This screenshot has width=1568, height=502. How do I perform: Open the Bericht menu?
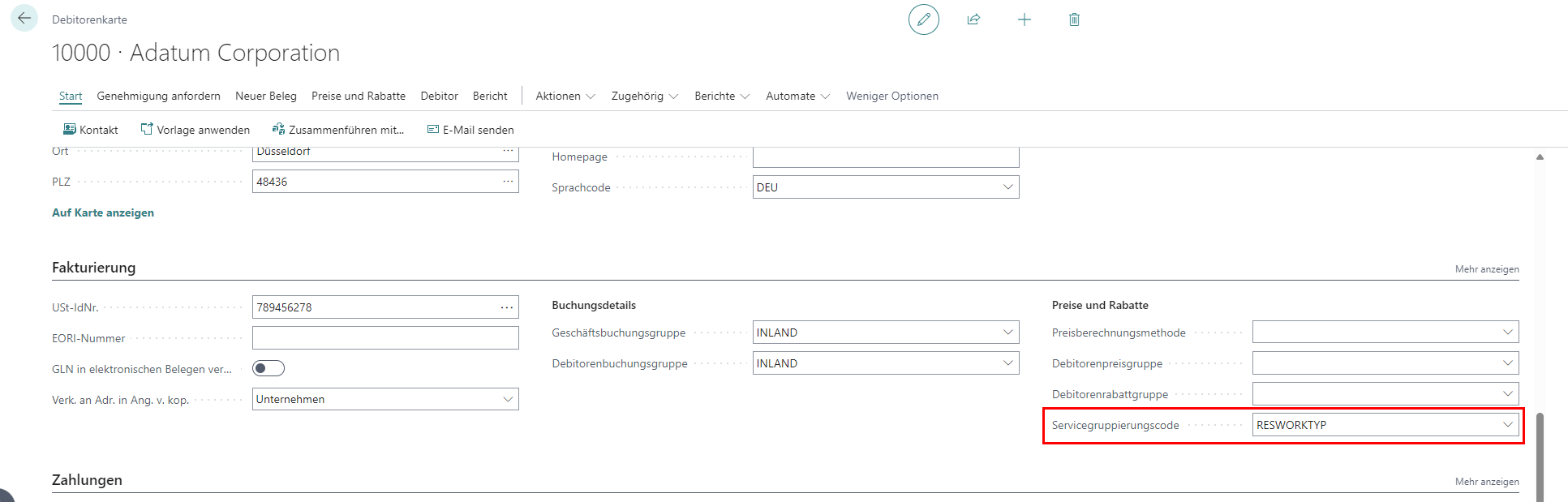click(490, 96)
